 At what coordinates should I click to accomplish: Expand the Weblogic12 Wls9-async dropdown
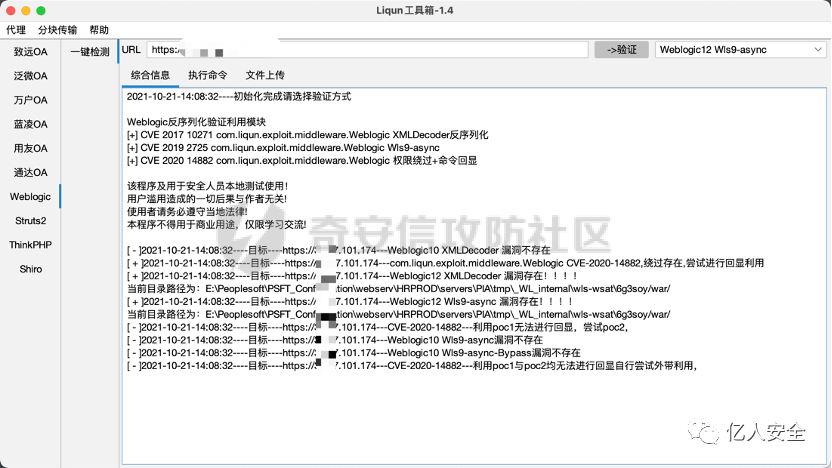[x=740, y=50]
